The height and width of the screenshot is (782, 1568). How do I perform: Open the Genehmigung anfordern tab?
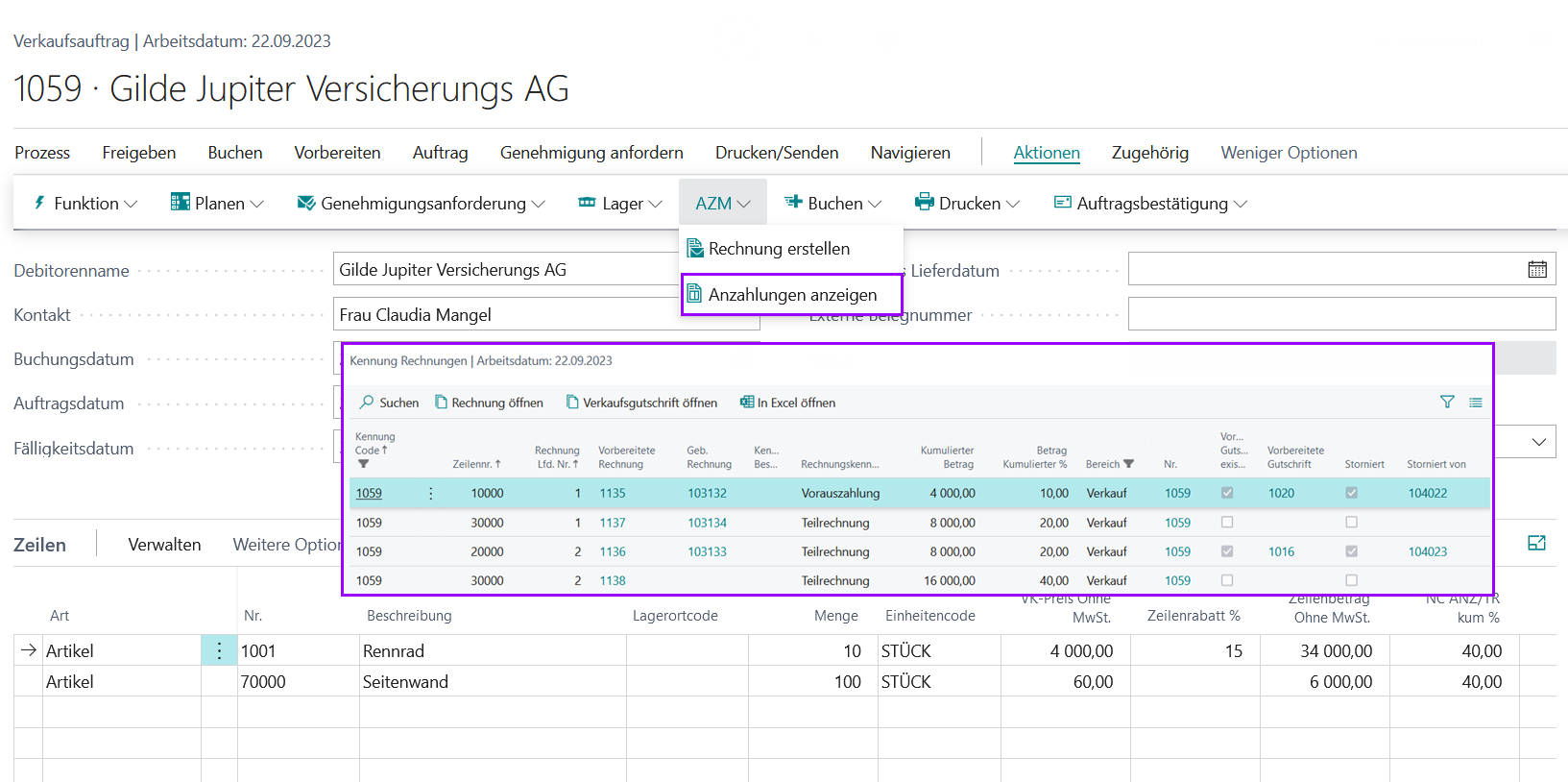[x=591, y=153]
